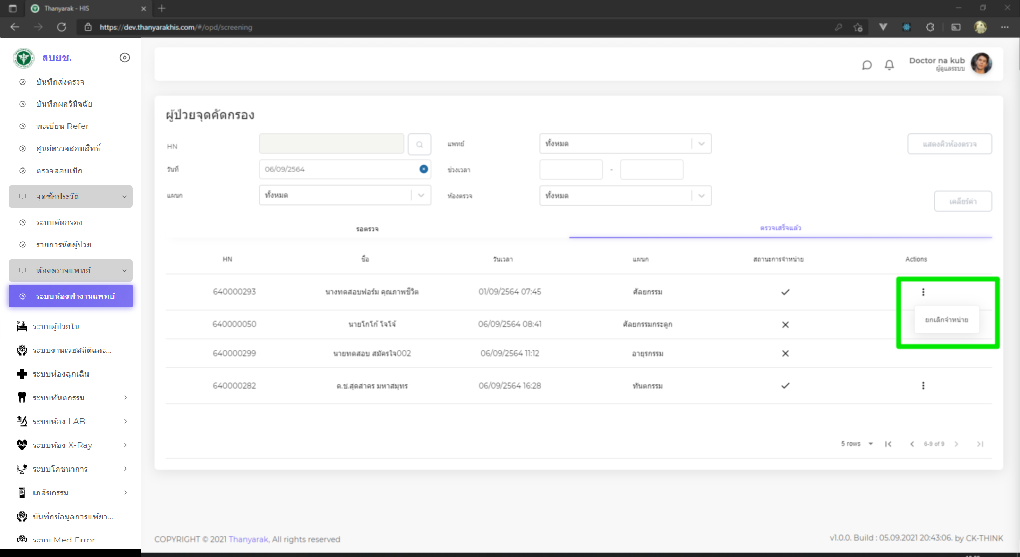The image size is (1020, 557).
Task: Change the 5 rows per page selector
Action: click(x=858, y=443)
